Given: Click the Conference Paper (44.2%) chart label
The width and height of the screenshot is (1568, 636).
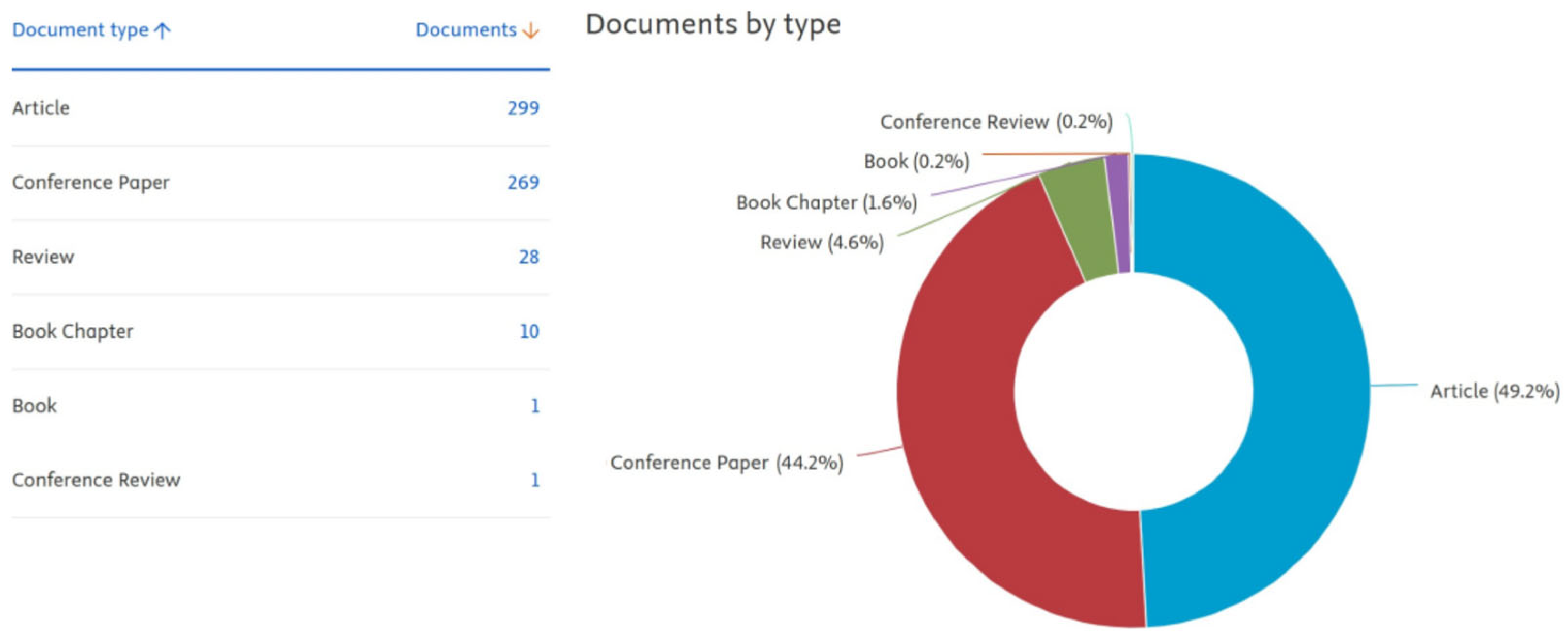Looking at the screenshot, I should pos(726,463).
